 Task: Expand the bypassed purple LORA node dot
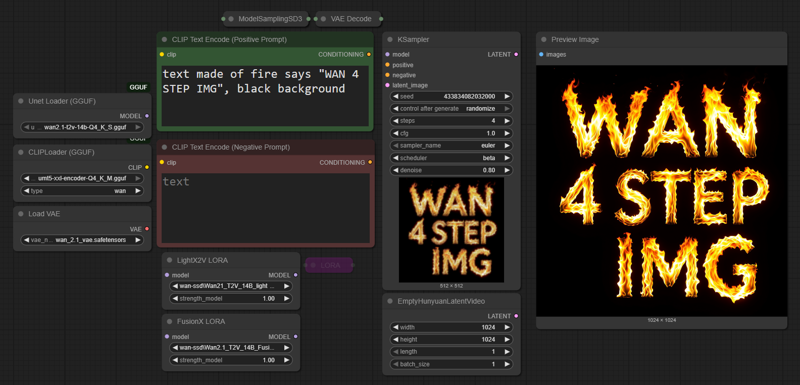313,265
